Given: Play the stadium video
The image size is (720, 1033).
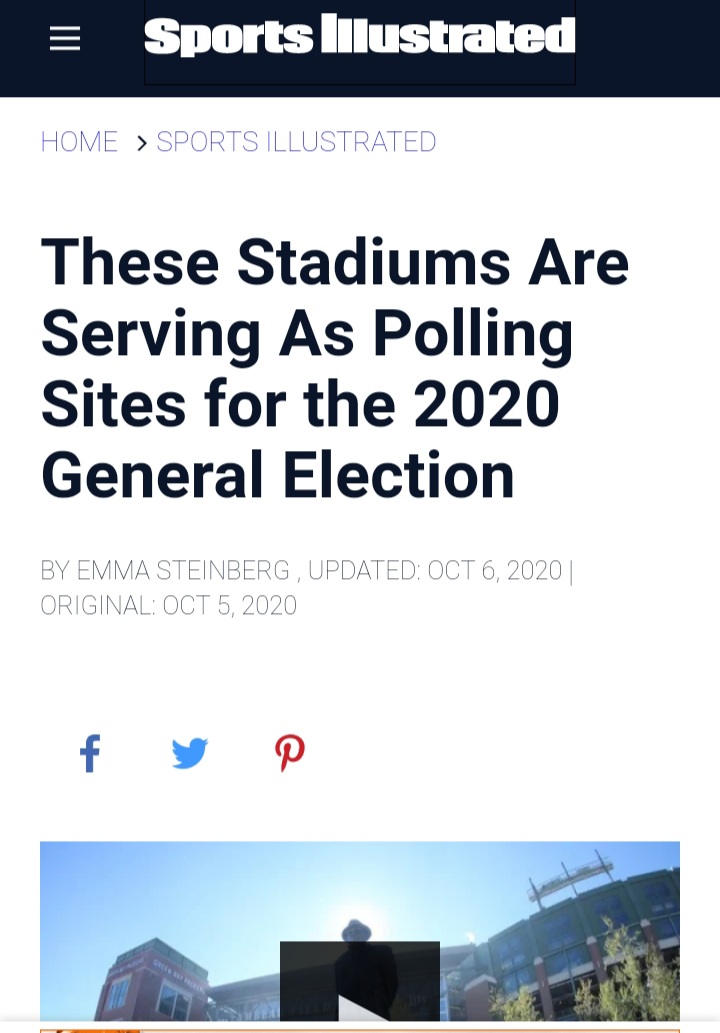Looking at the screenshot, I should pyautogui.click(x=360, y=982).
